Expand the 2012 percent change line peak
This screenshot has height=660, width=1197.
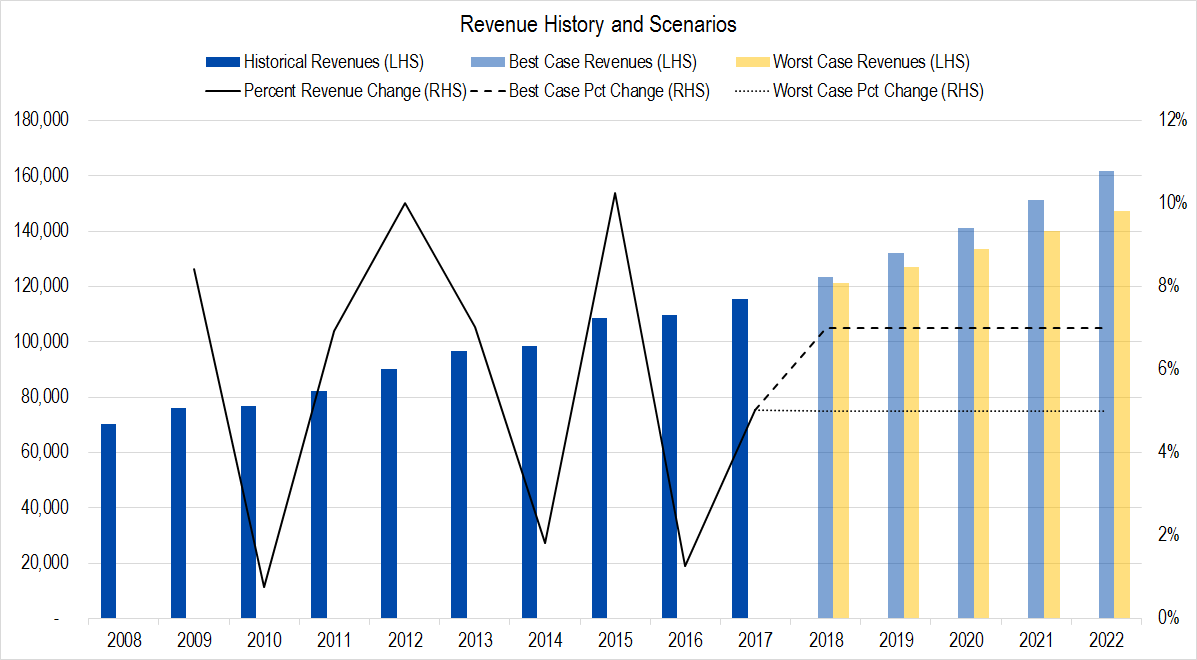404,203
